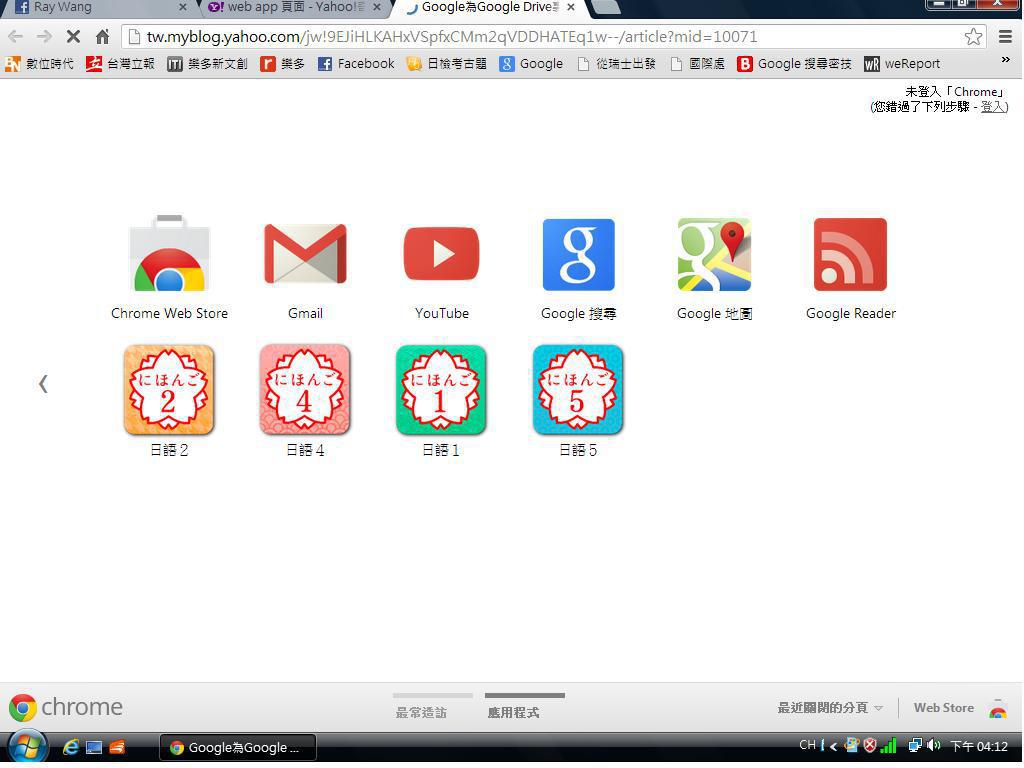This screenshot has width=1024, height=768.
Task: Open the clock showing 下午 04:12
Action: 979,746
